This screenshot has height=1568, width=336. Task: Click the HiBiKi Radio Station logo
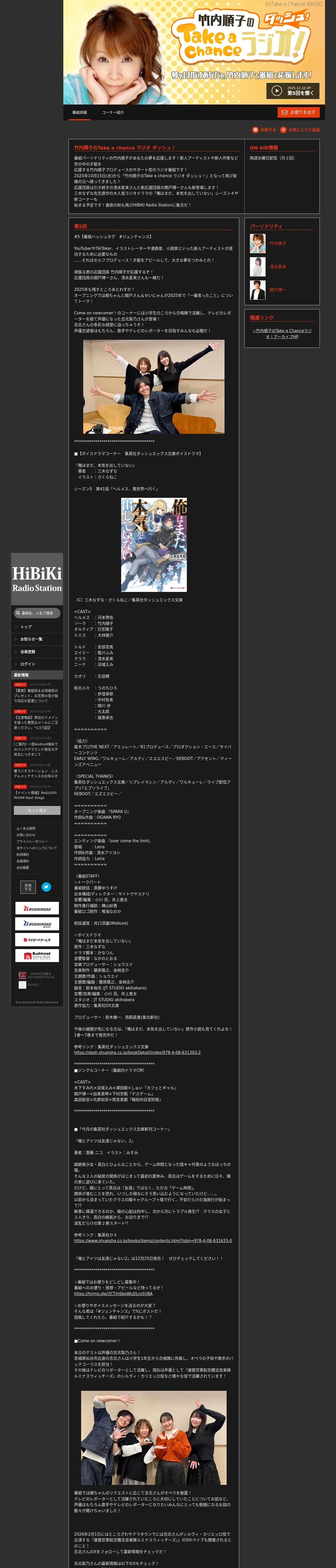click(37, 579)
